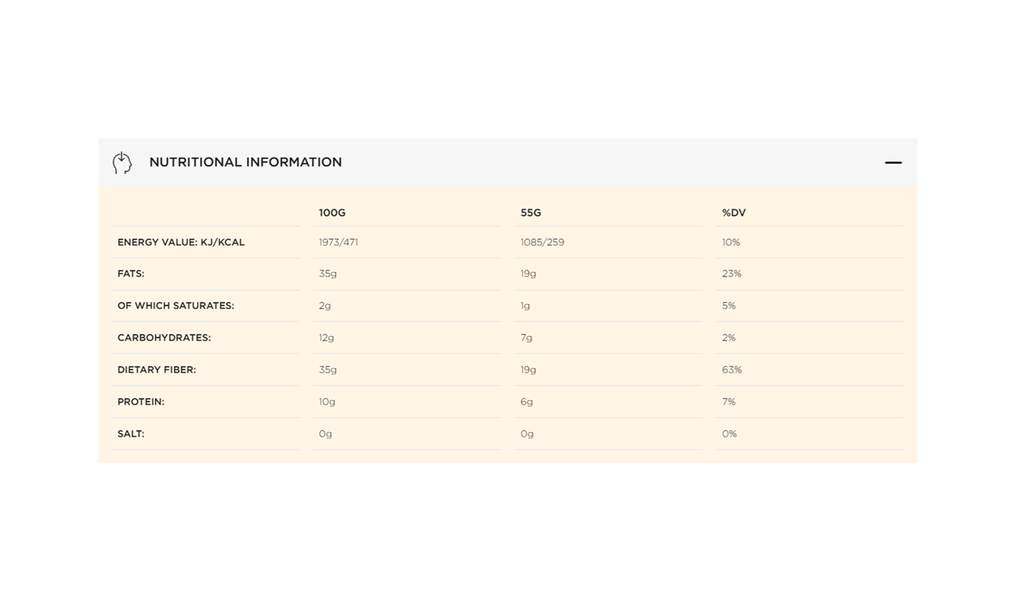
Task: Collapse the Nutritional Information section
Action: click(893, 162)
